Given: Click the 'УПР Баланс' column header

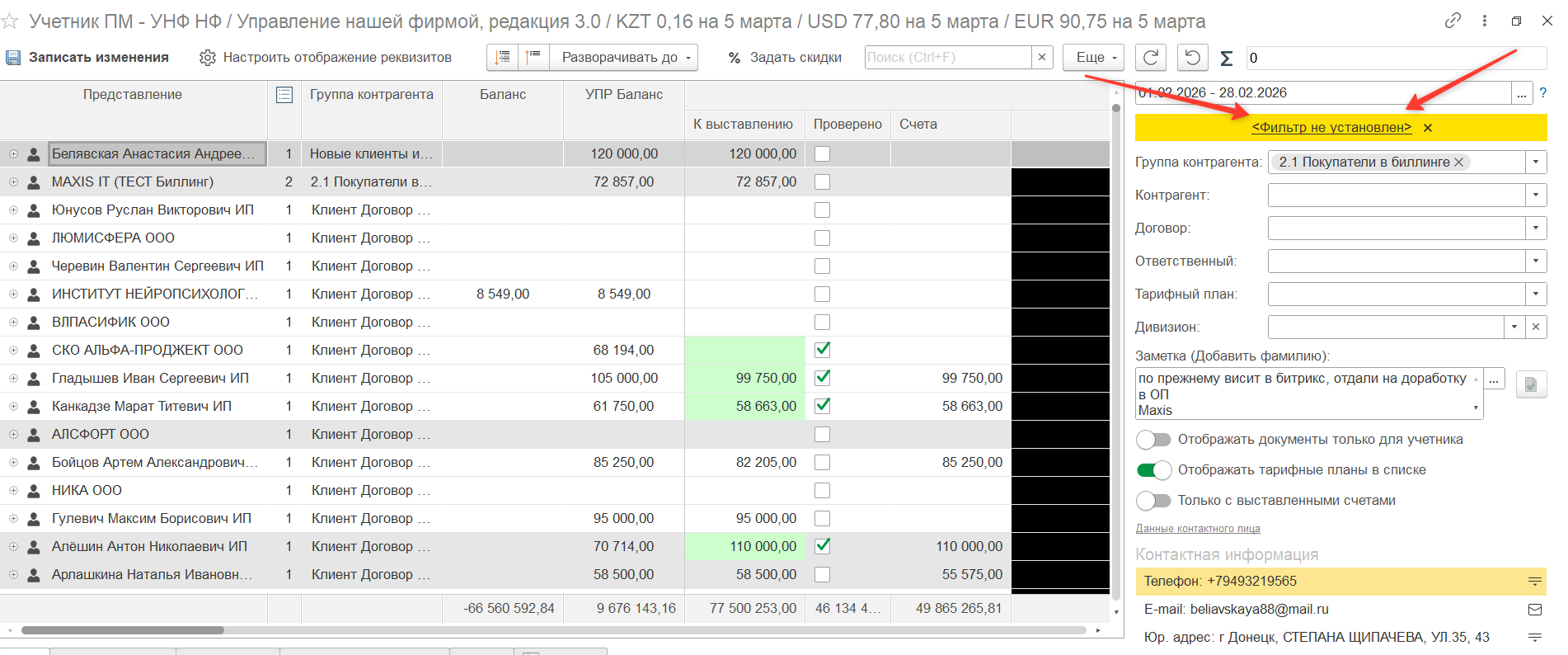Looking at the screenshot, I should pos(623,95).
